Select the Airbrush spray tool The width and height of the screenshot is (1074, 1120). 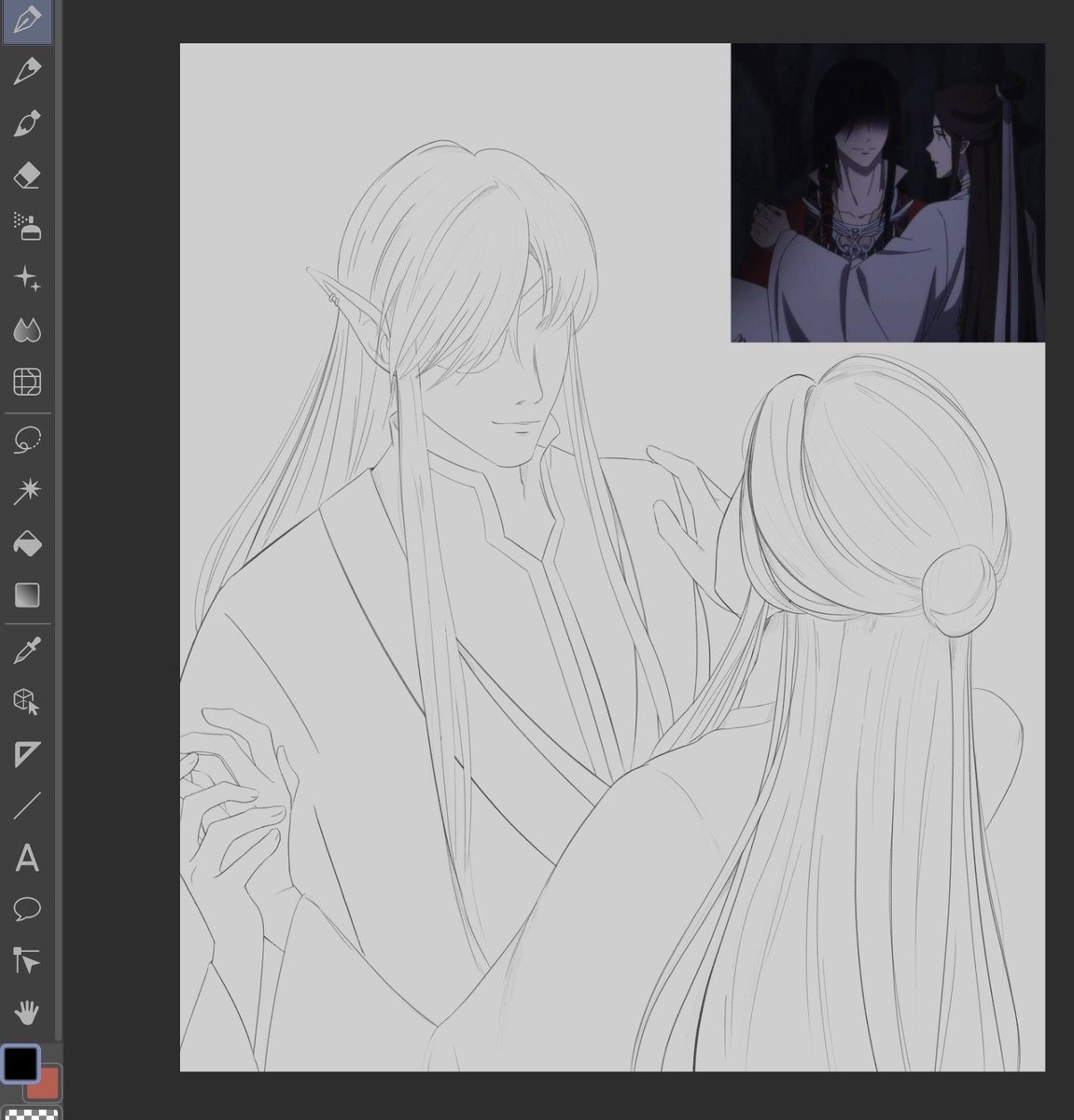coord(27,226)
